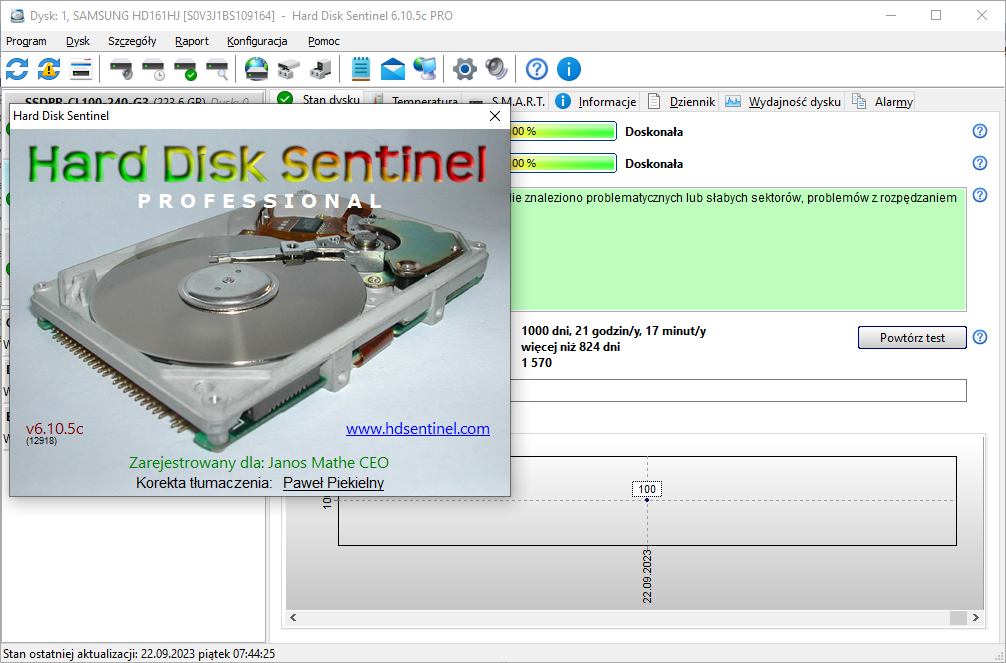Click the blue info circle toolbar icon
The height and width of the screenshot is (663, 1006).
tap(568, 69)
